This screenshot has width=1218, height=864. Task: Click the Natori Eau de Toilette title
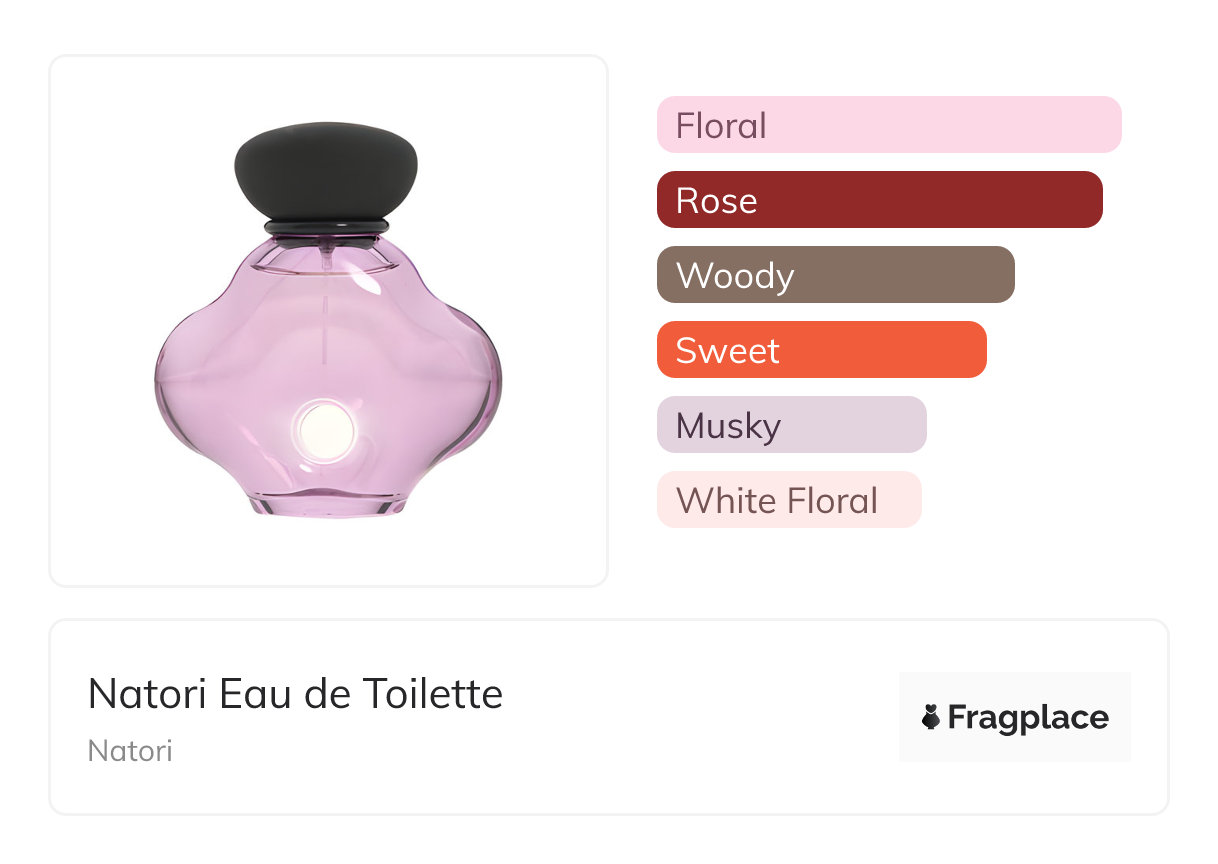[x=295, y=693]
